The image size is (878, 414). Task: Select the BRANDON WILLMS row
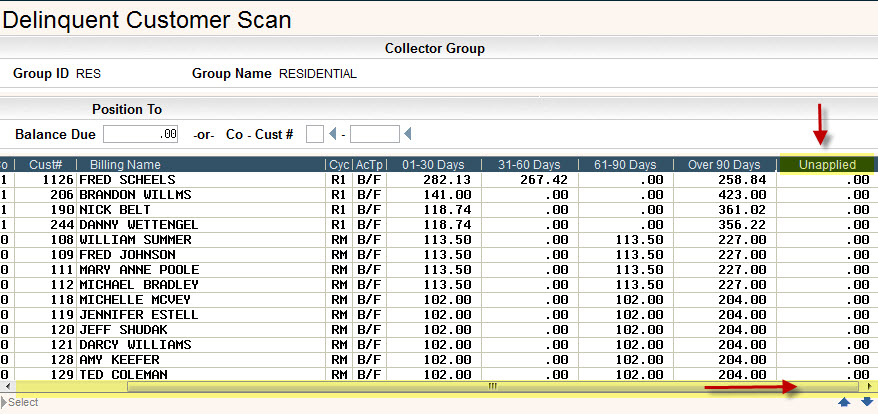(x=437, y=195)
